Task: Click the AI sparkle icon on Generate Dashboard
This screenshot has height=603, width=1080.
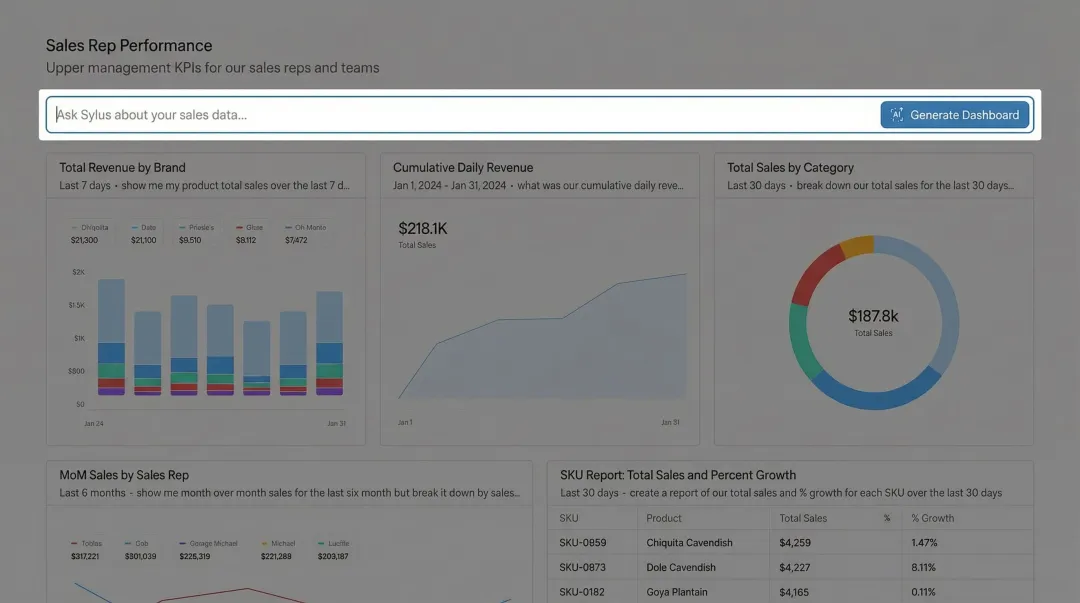Action: [897, 114]
